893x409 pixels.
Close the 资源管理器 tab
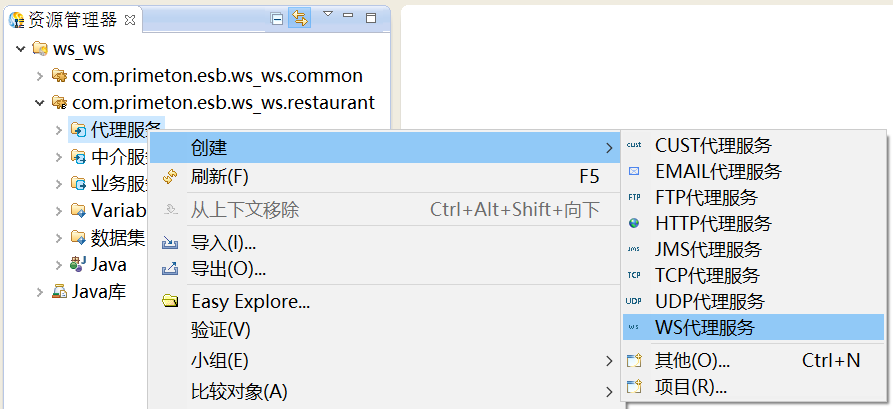tap(130, 19)
